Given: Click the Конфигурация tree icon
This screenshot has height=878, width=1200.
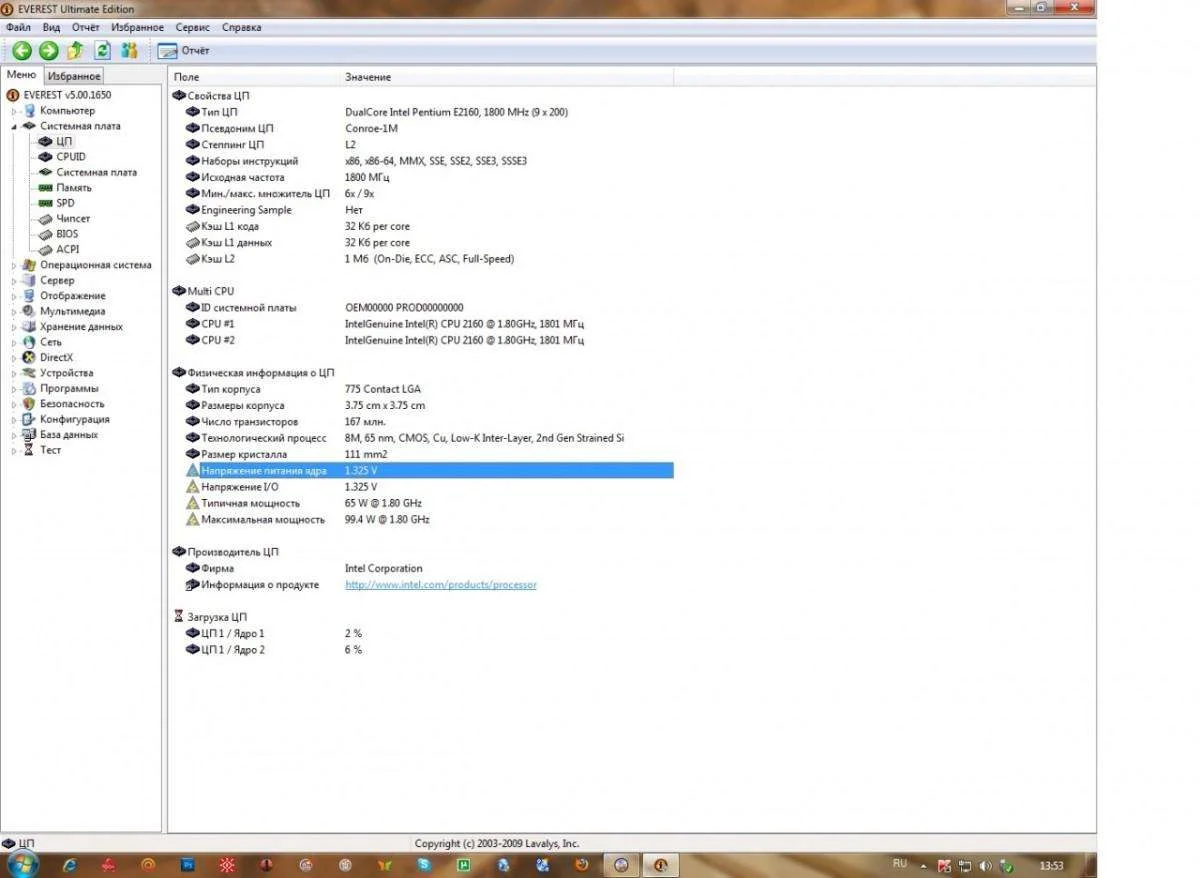Looking at the screenshot, I should click(x=29, y=419).
